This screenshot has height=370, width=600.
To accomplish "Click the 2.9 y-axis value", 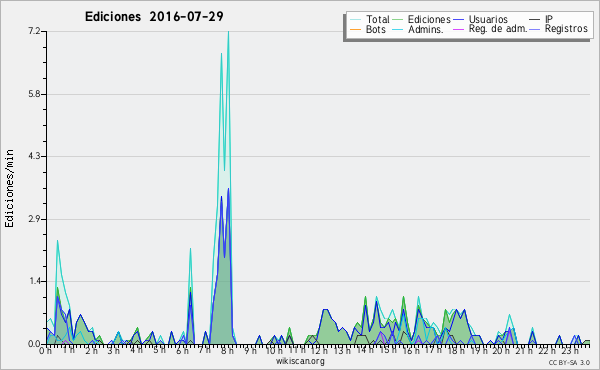I will click(x=34, y=219).
